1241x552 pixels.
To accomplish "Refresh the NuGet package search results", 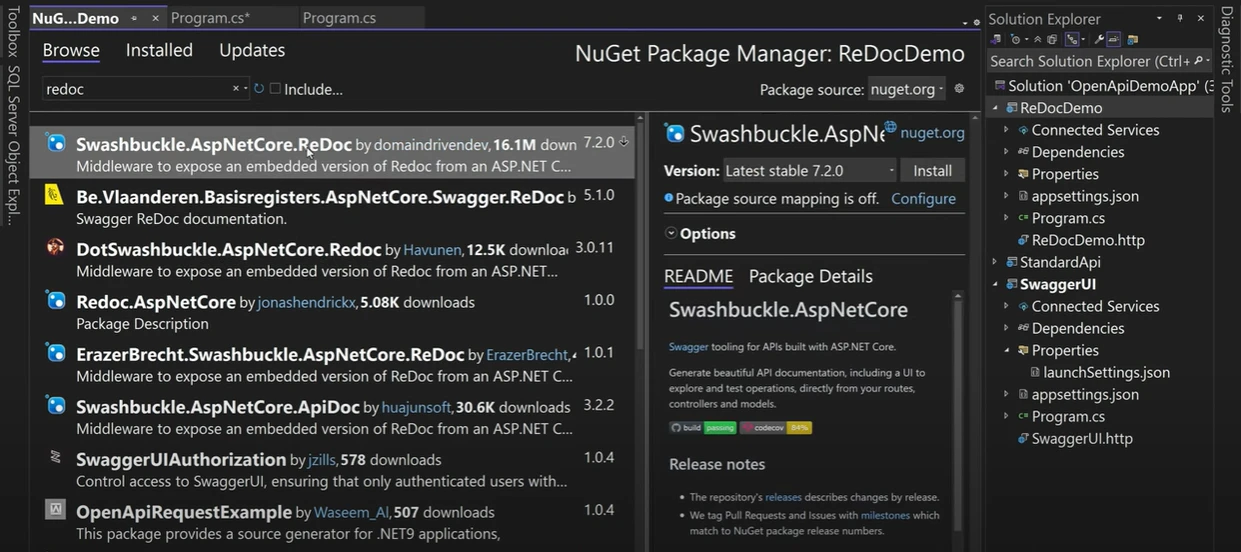I will point(259,89).
